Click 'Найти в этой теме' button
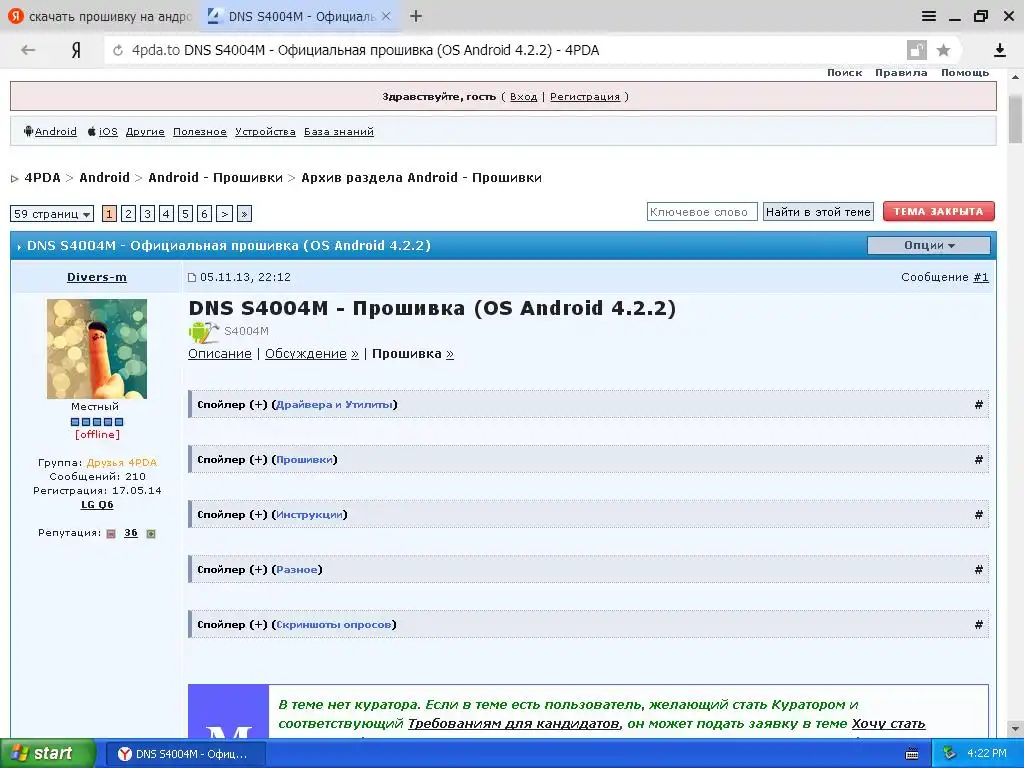 (818, 212)
